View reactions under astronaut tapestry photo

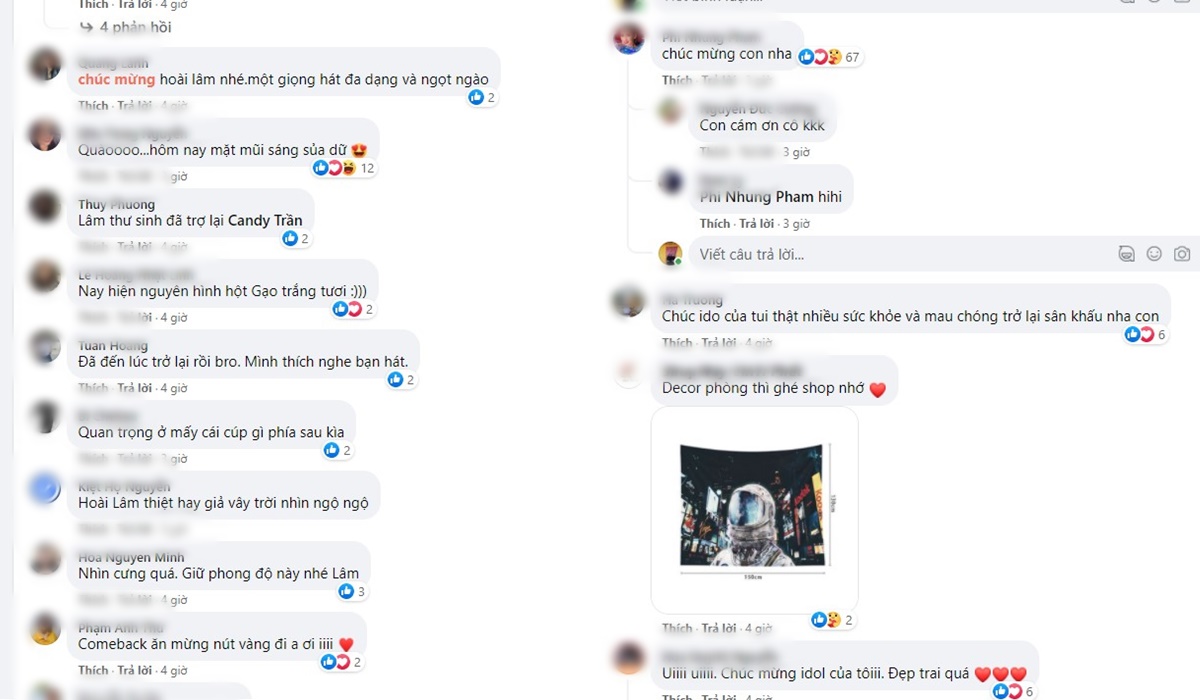(832, 620)
